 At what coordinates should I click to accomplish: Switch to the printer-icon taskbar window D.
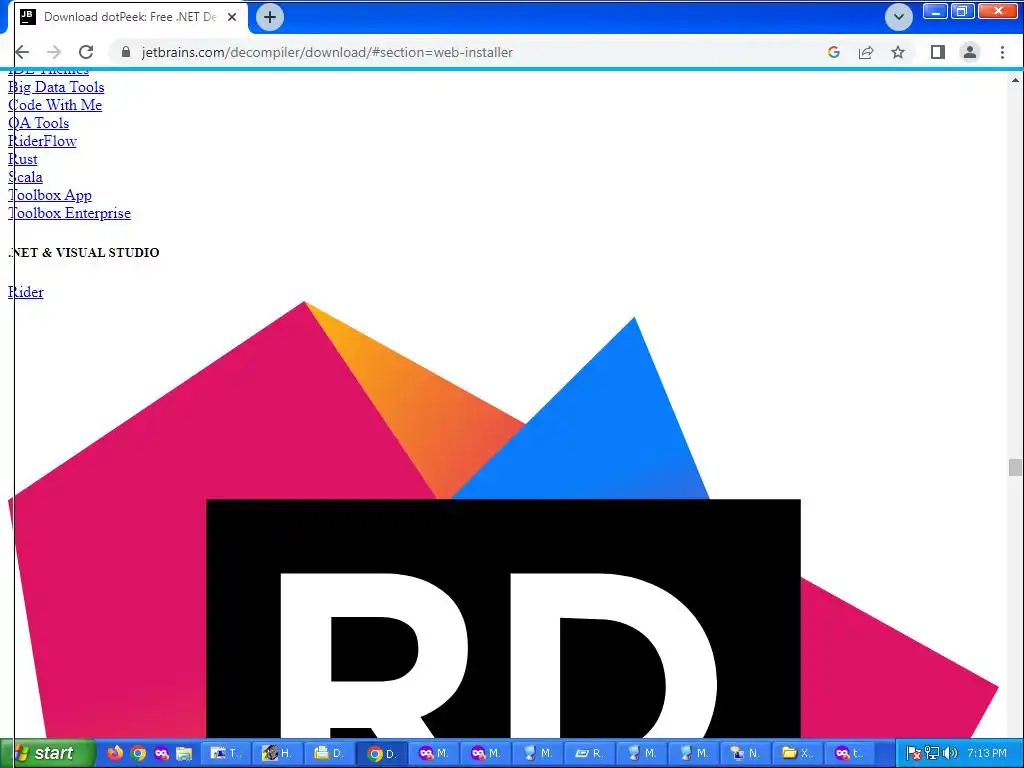pyautogui.click(x=330, y=754)
